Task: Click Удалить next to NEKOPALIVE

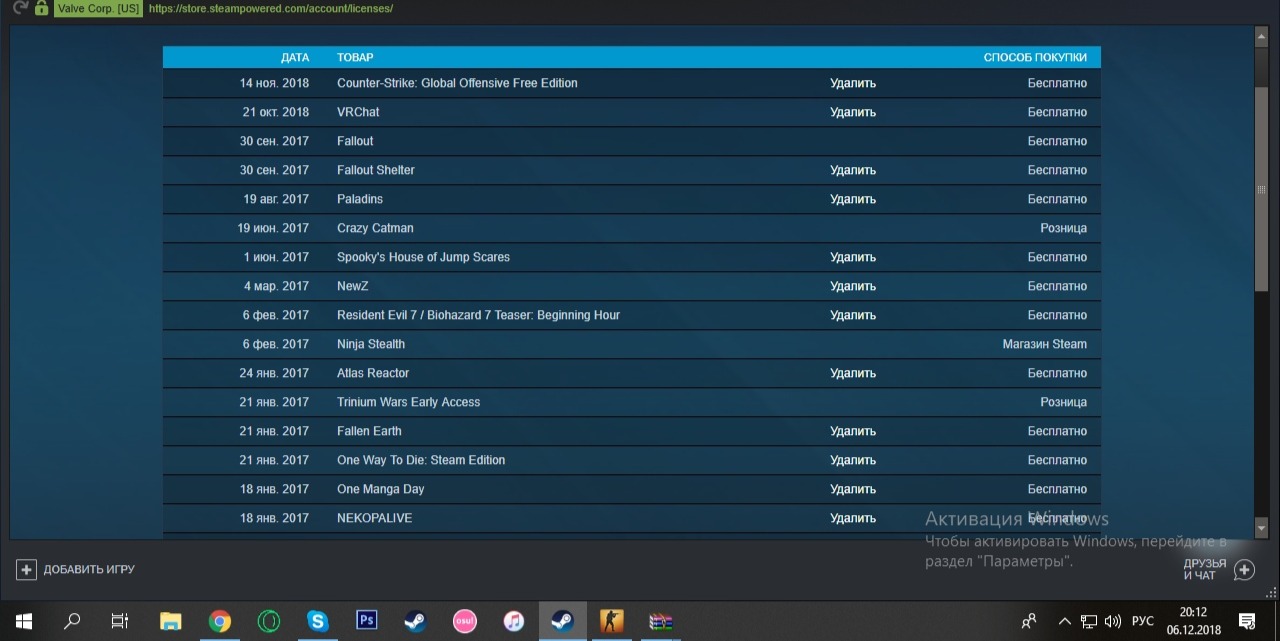Action: point(852,518)
